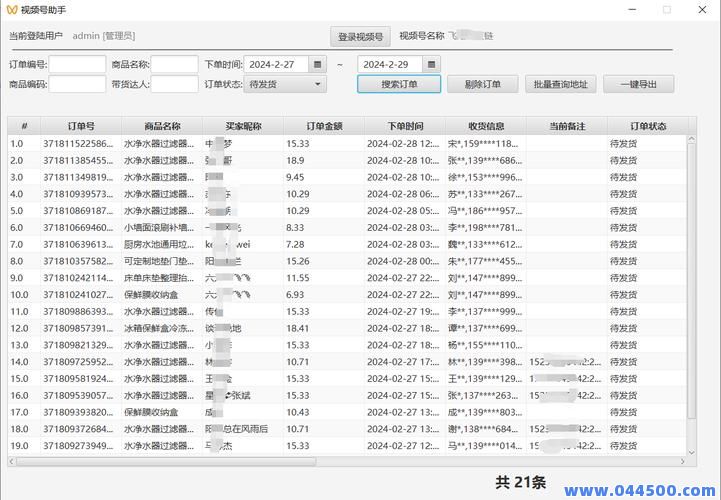Click amount cell 11.55

click(298, 278)
